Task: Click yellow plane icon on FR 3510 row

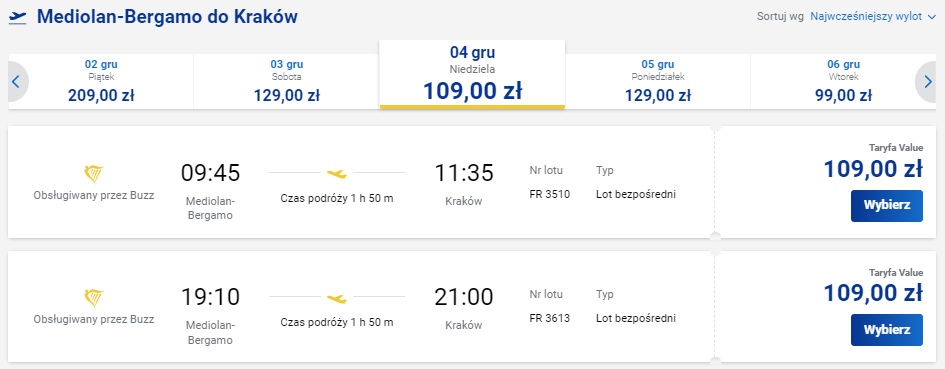Action: pyautogui.click(x=337, y=174)
